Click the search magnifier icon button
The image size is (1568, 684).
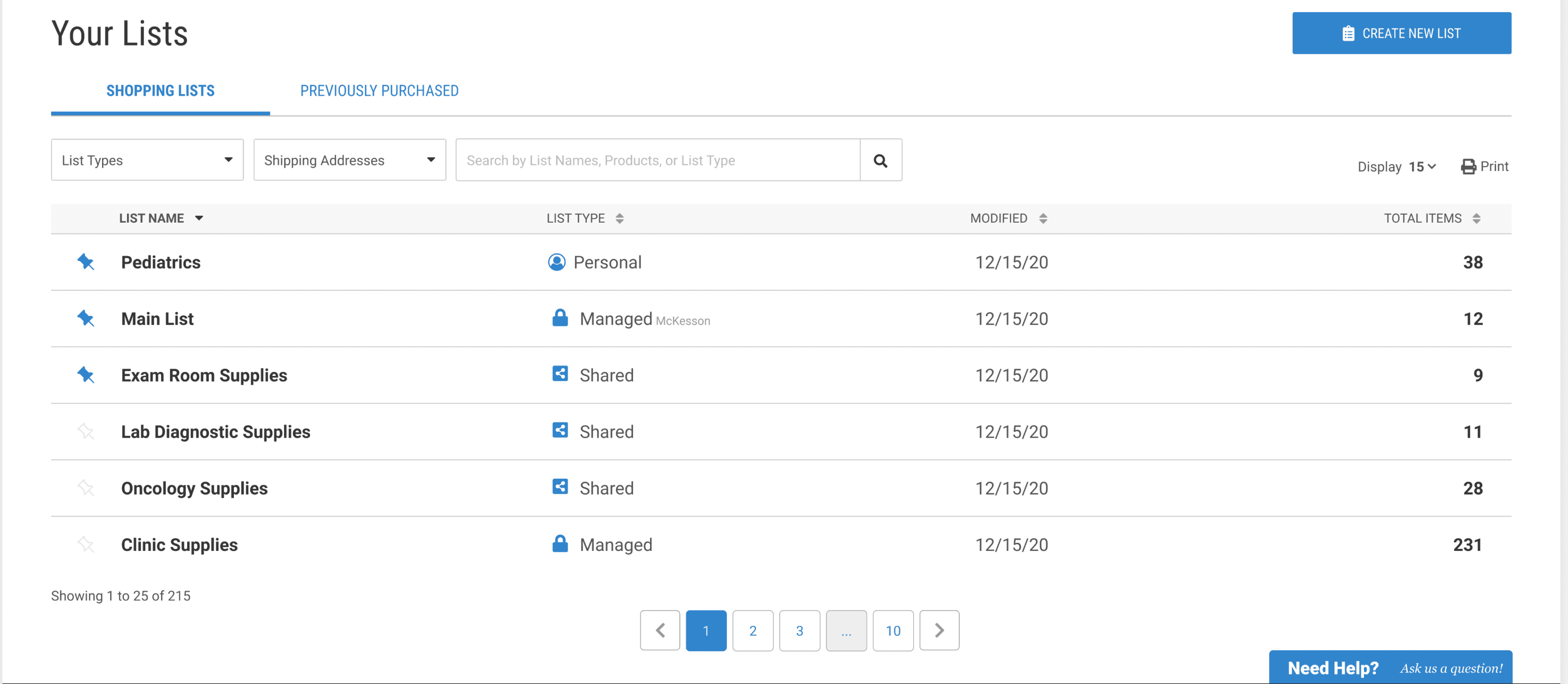click(x=880, y=160)
